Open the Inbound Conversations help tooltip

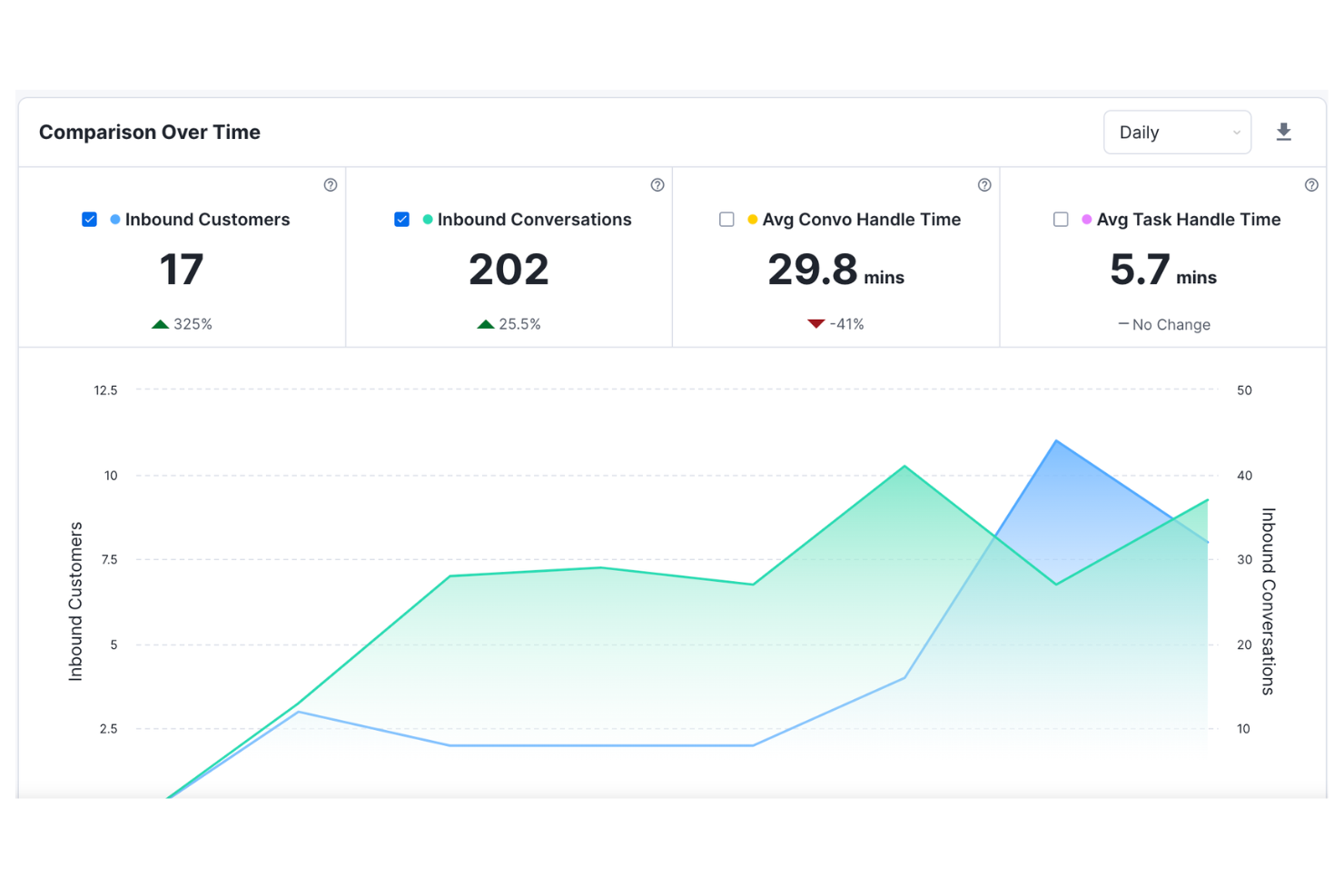coord(657,184)
